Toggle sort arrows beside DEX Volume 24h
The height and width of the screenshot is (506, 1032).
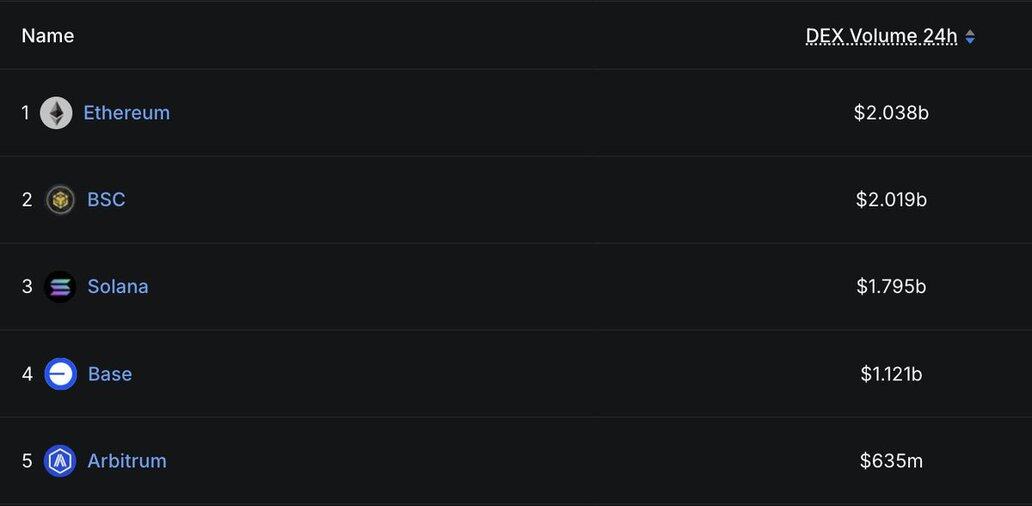point(970,37)
